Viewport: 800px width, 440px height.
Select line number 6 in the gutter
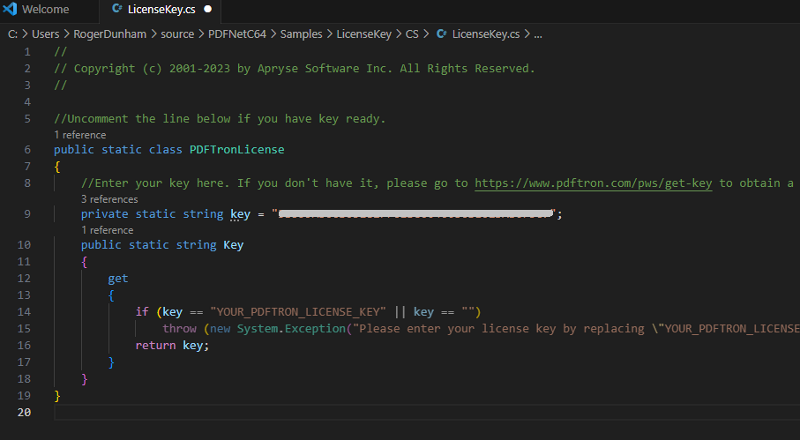tap(27, 150)
